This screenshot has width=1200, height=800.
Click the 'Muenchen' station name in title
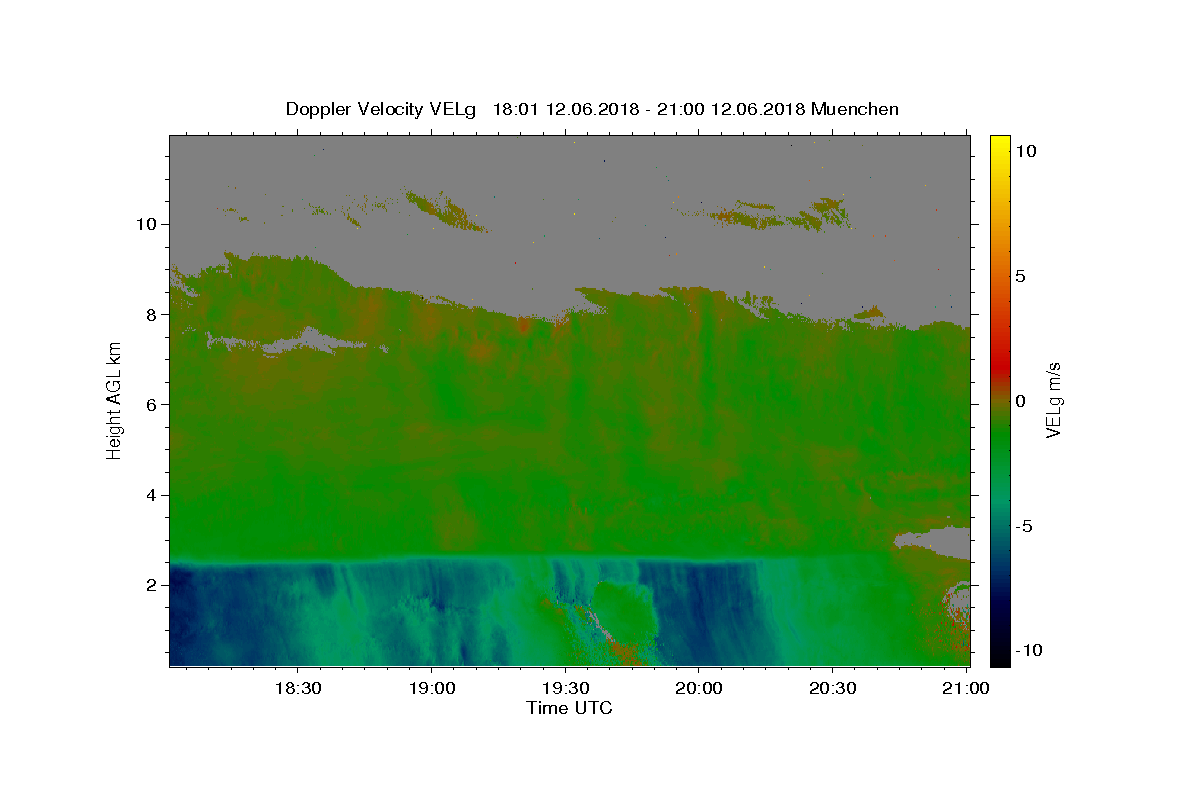855,109
